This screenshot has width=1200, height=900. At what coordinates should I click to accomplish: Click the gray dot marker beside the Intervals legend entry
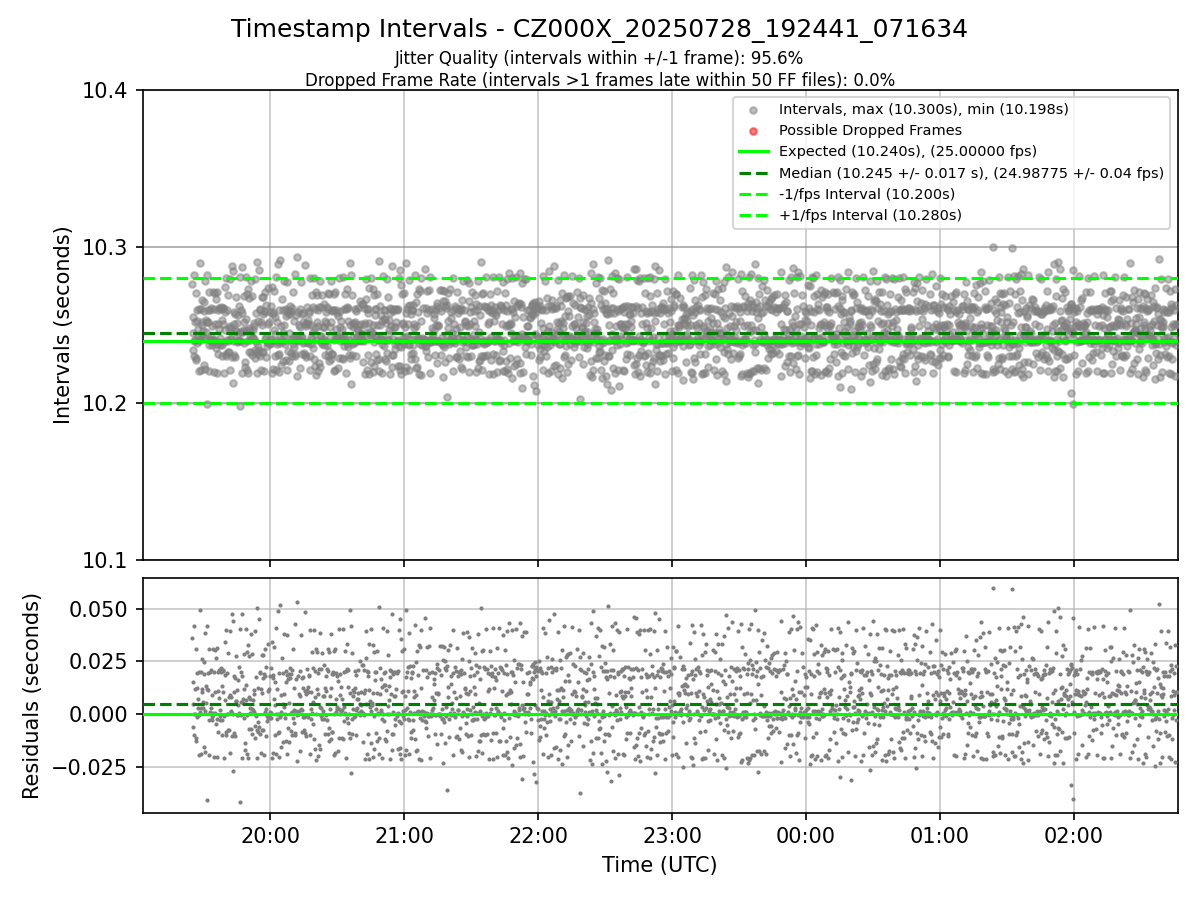pos(754,110)
